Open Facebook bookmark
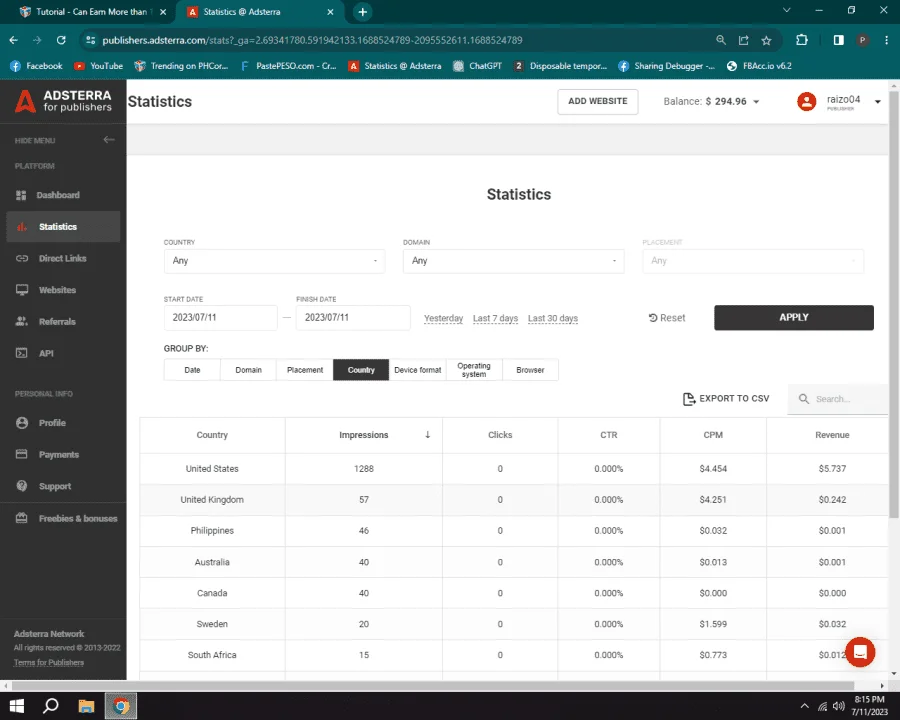 tap(36, 66)
